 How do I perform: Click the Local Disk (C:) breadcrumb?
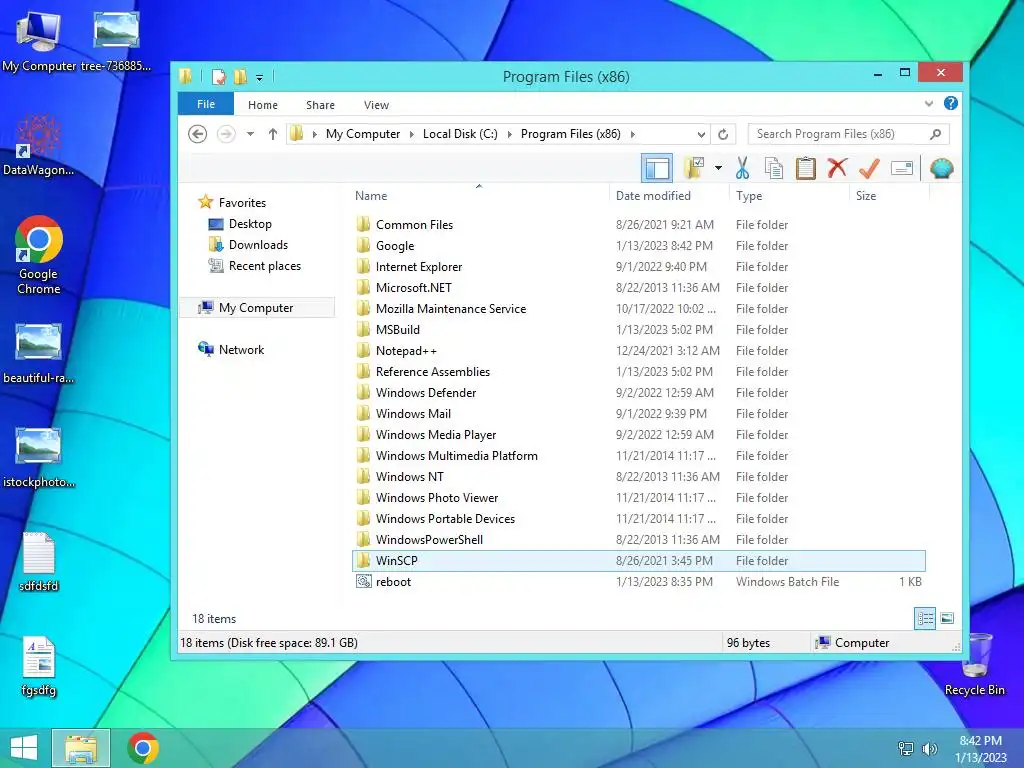coord(460,134)
